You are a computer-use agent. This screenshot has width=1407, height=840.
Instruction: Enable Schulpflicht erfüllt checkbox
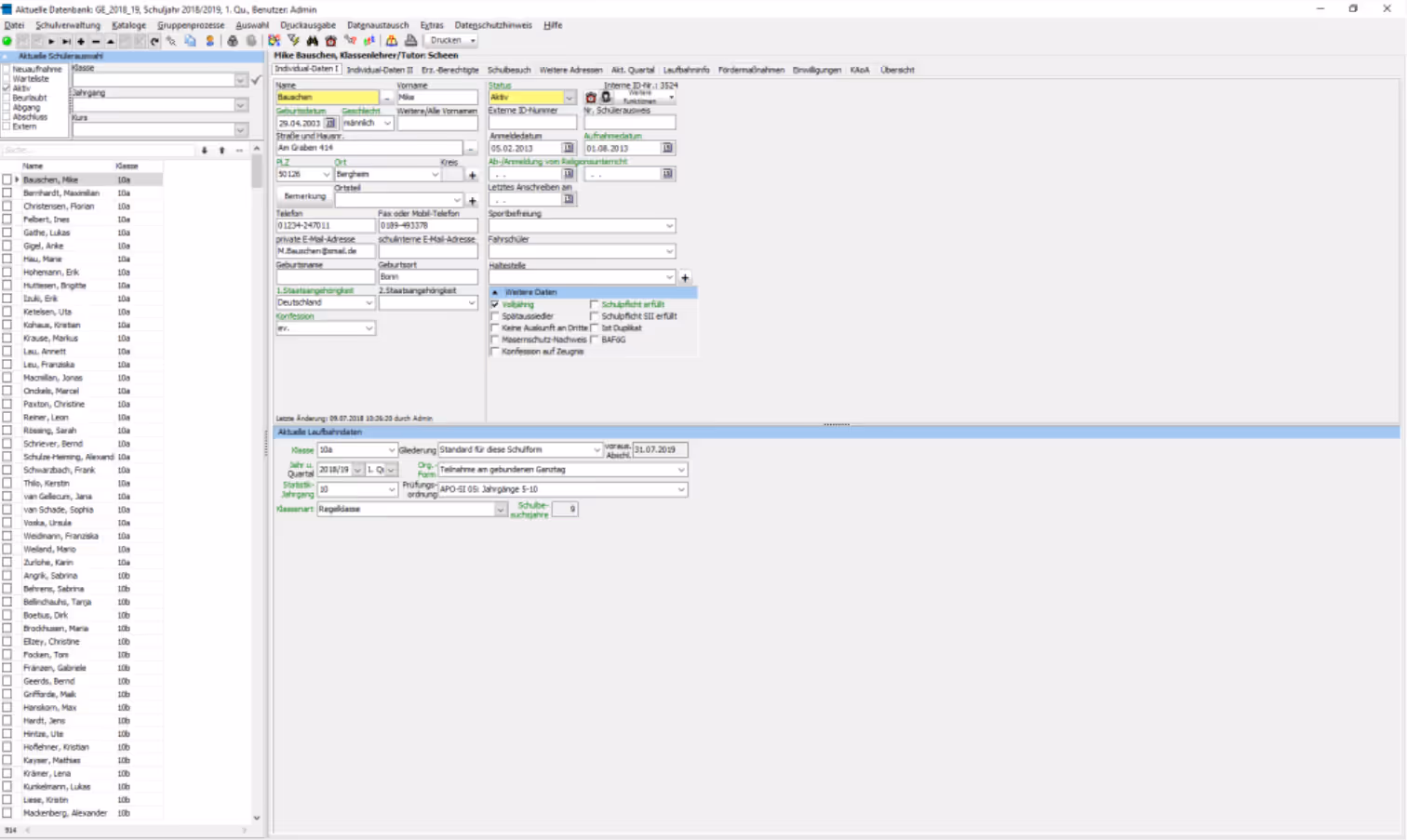[594, 304]
